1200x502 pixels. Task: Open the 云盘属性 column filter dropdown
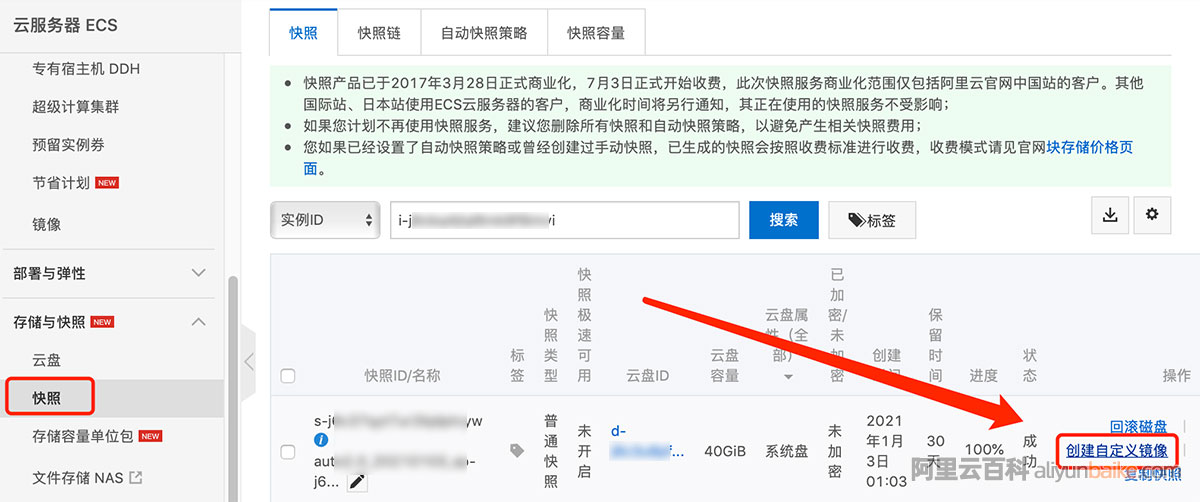(788, 377)
